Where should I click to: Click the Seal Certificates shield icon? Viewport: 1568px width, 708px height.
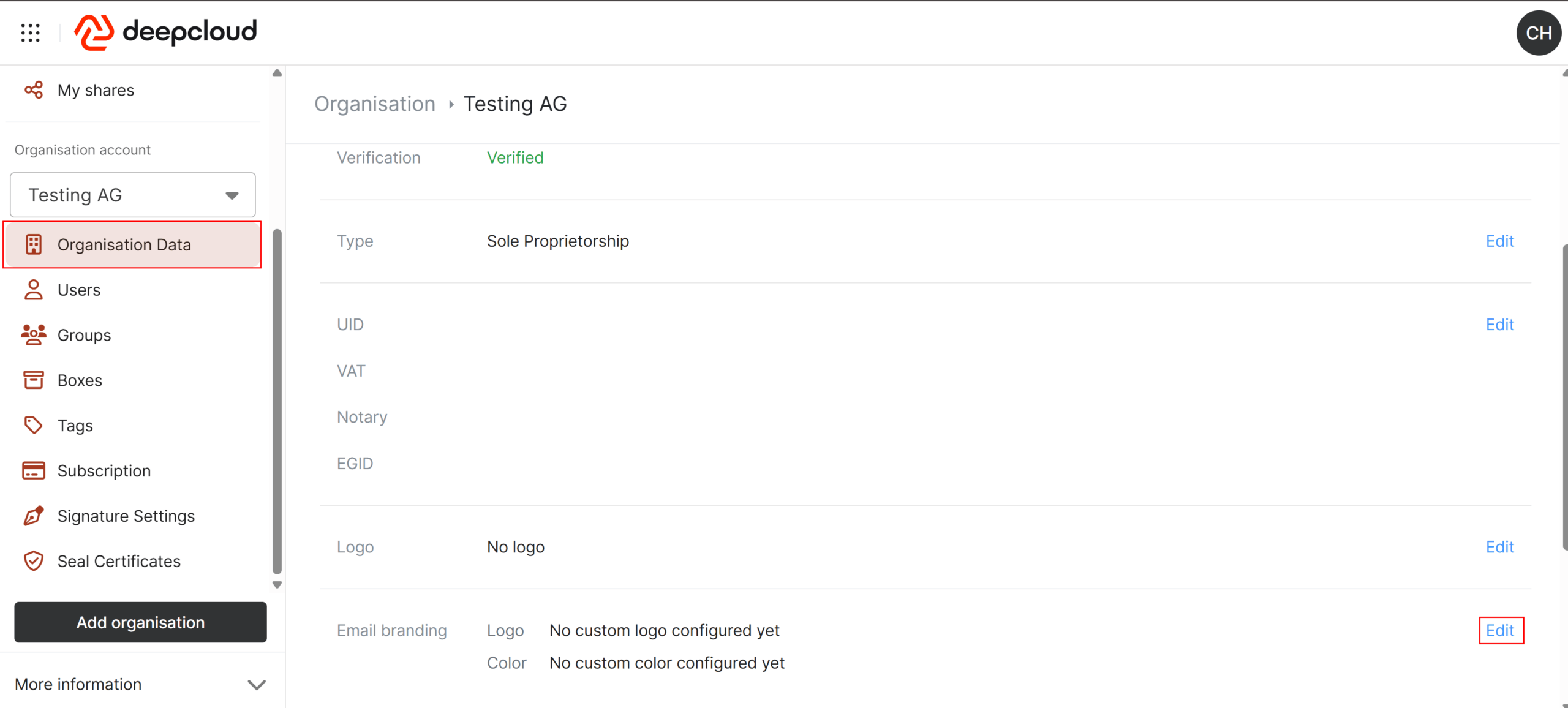[x=34, y=561]
